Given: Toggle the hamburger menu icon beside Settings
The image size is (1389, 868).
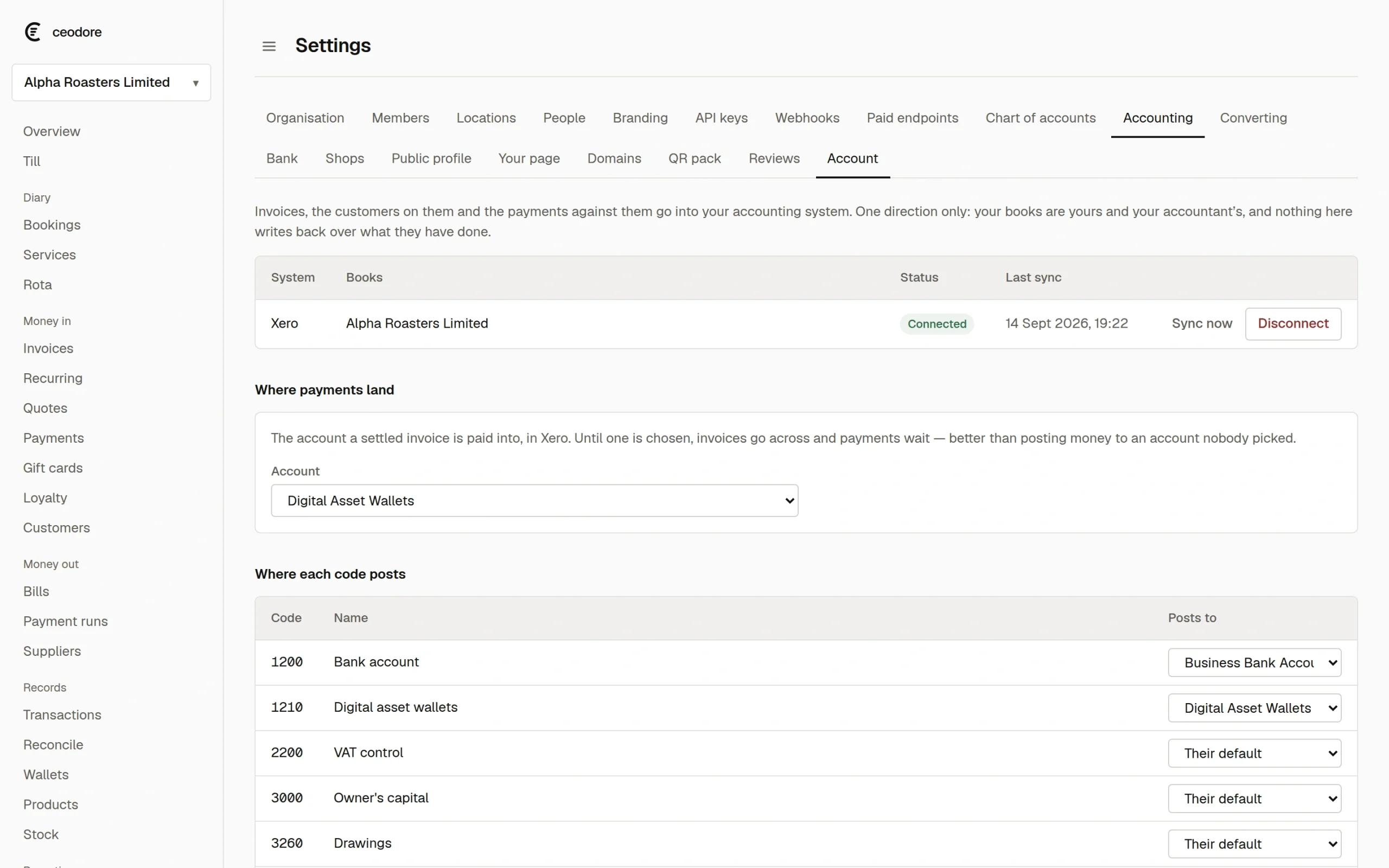Looking at the screenshot, I should coord(269,46).
